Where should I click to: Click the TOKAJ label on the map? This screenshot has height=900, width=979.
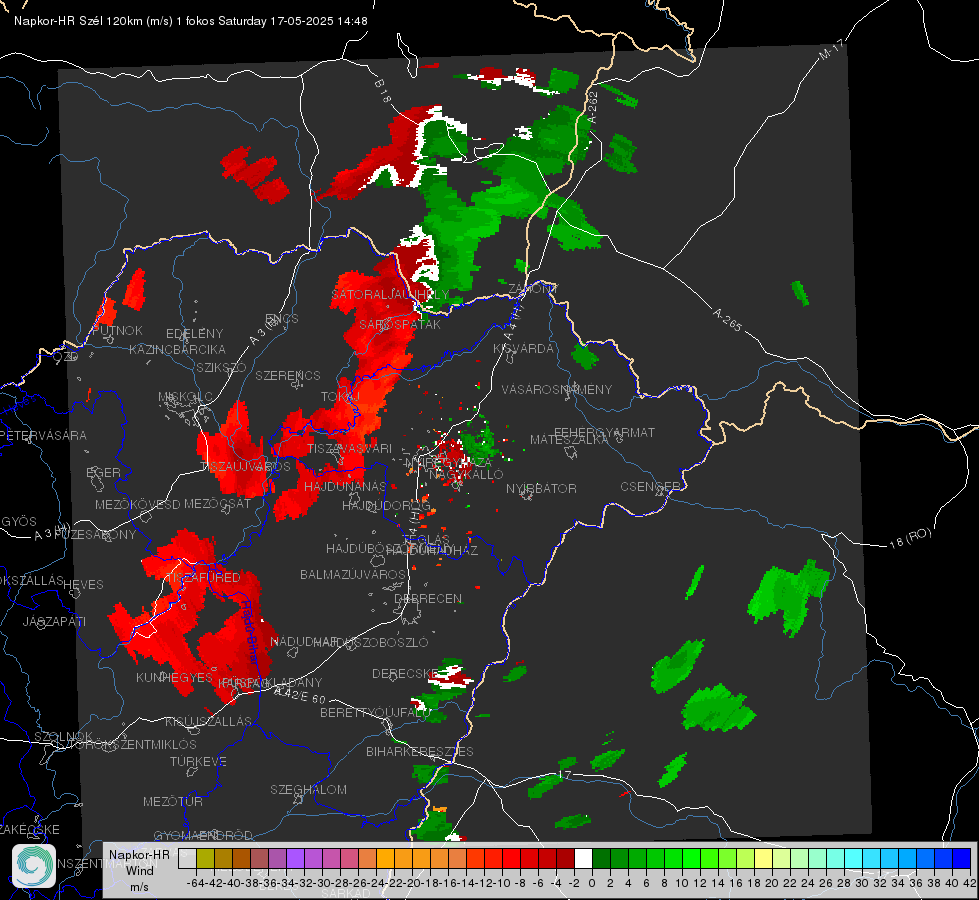pyautogui.click(x=340, y=397)
